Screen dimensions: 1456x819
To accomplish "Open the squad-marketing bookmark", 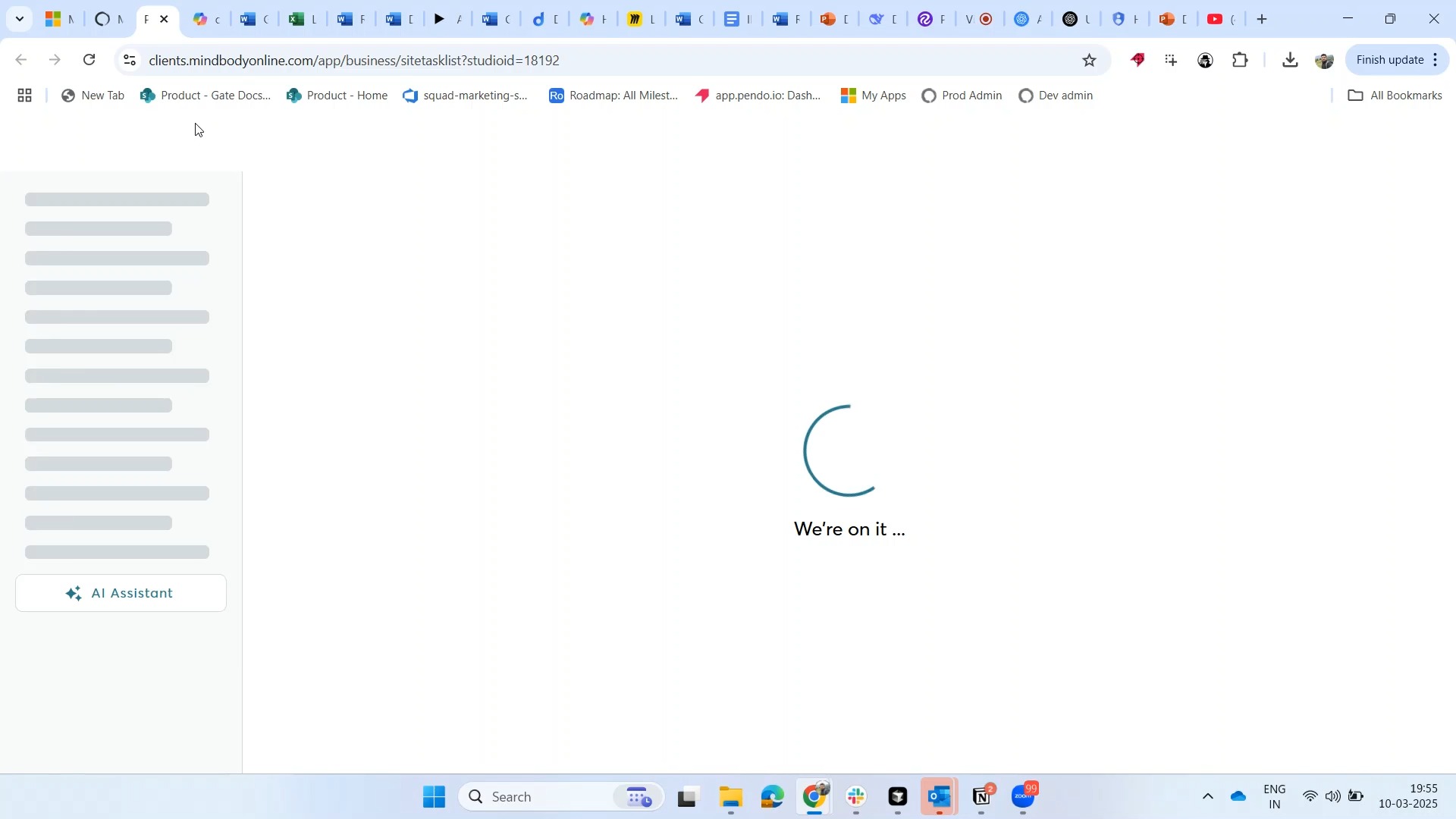I will click(466, 96).
